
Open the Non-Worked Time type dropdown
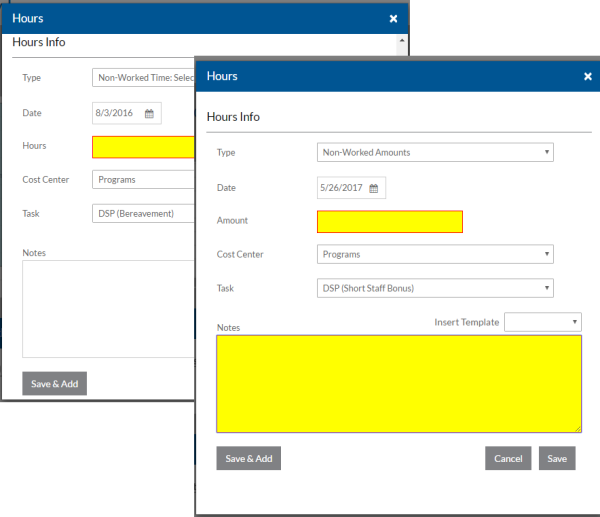(x=143, y=77)
